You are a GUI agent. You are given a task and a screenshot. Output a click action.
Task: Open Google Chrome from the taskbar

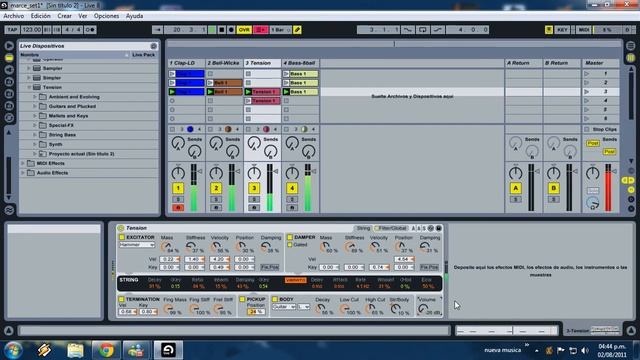coord(106,350)
